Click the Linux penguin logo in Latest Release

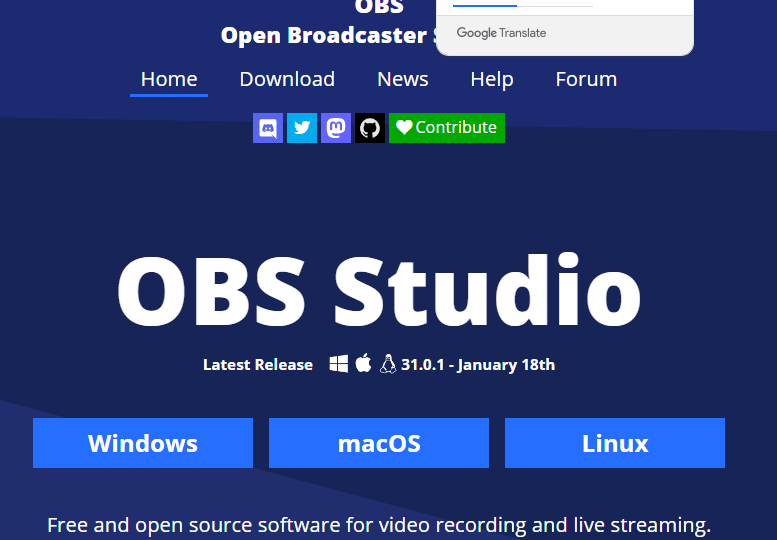pos(388,364)
